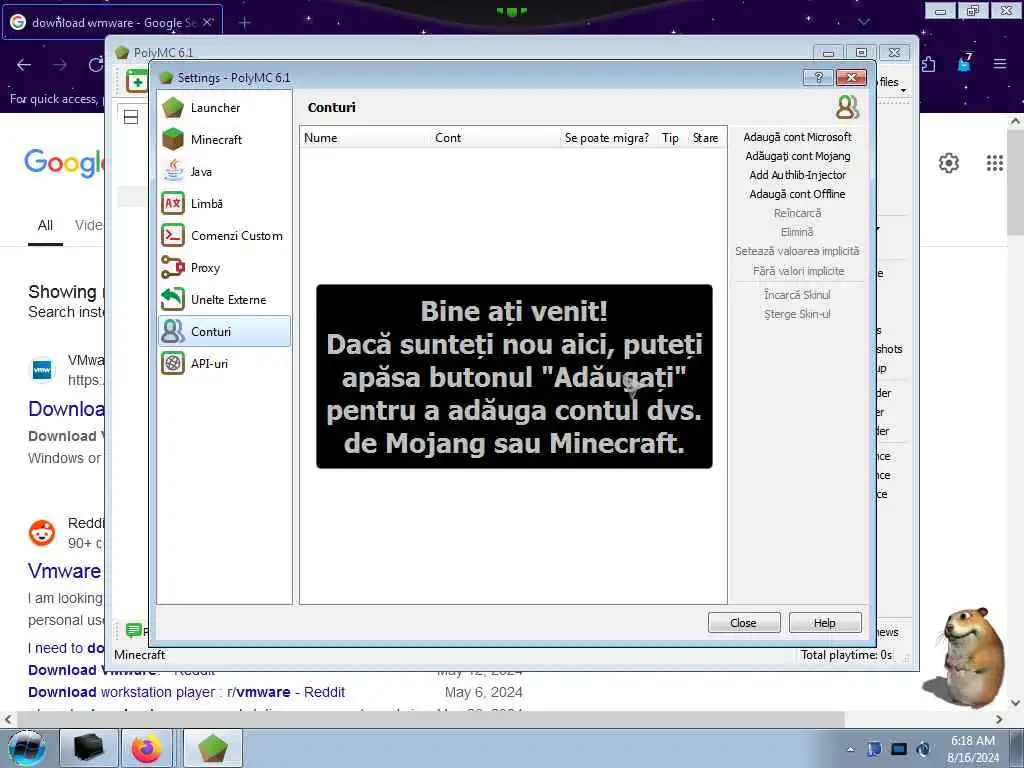
Task: Click the PolyMC taskbar icon
Action: pos(213,748)
